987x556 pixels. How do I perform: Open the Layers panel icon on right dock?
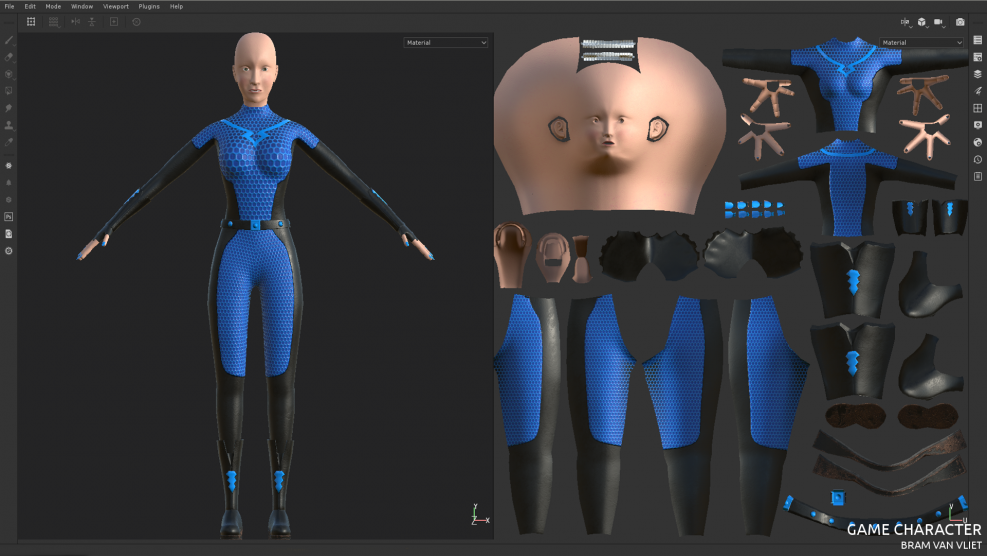pos(978,74)
